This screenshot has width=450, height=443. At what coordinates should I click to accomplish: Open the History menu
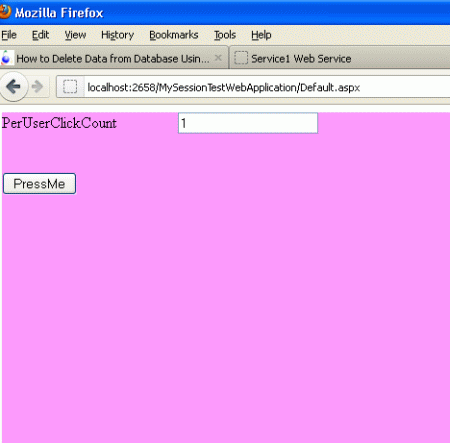coord(117,35)
